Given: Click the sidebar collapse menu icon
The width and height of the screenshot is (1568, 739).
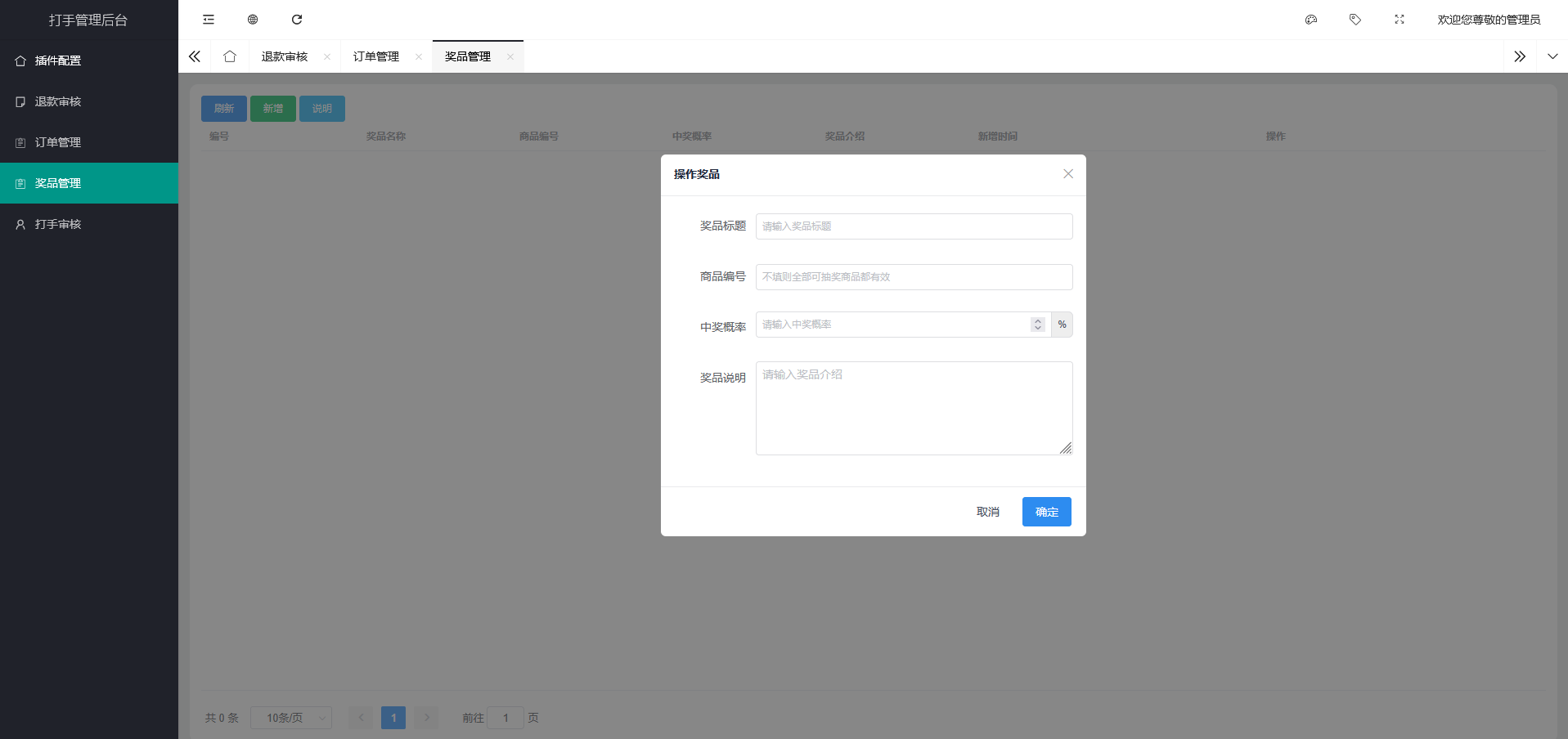Looking at the screenshot, I should (209, 20).
